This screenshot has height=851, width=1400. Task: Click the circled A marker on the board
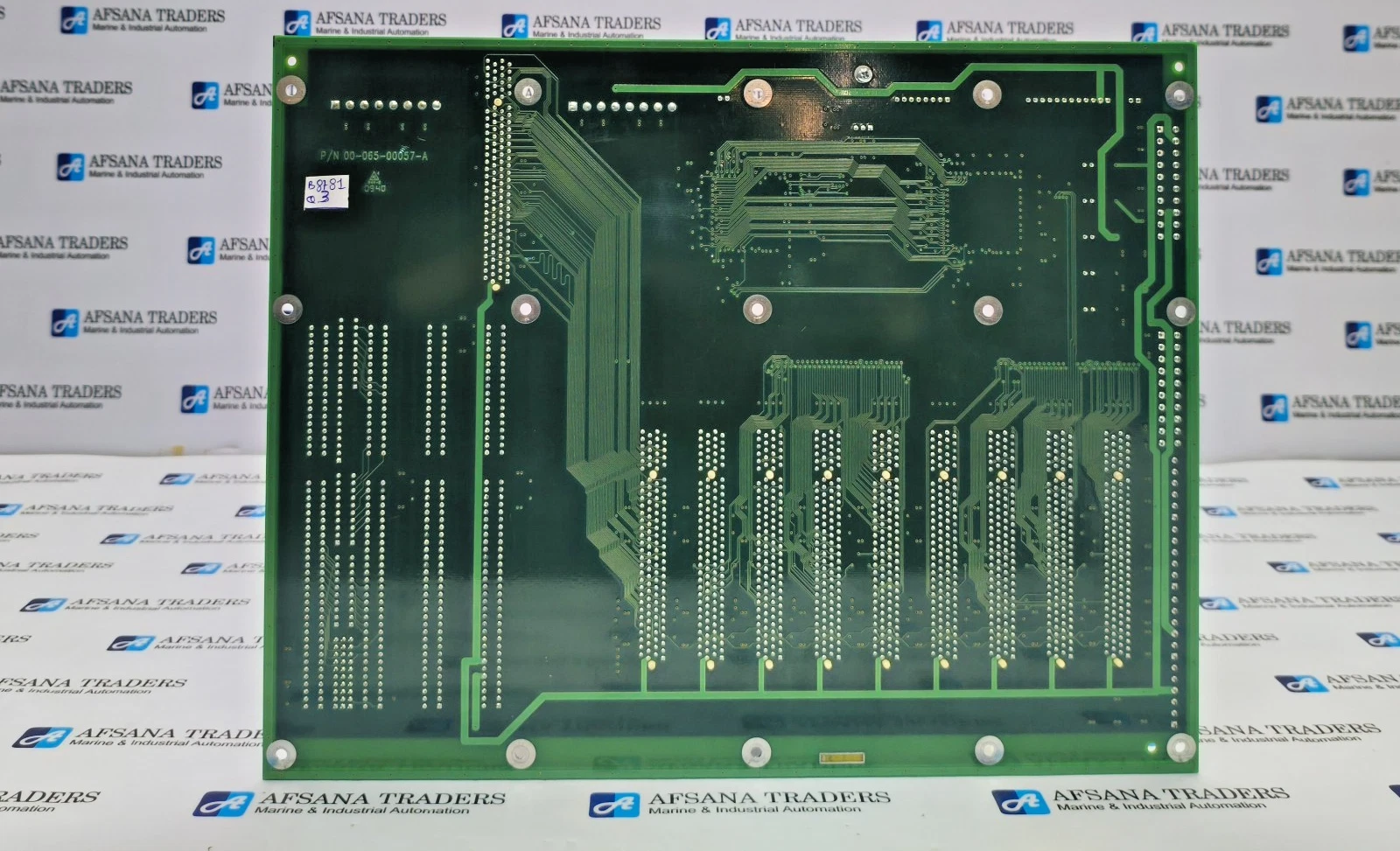(x=528, y=90)
